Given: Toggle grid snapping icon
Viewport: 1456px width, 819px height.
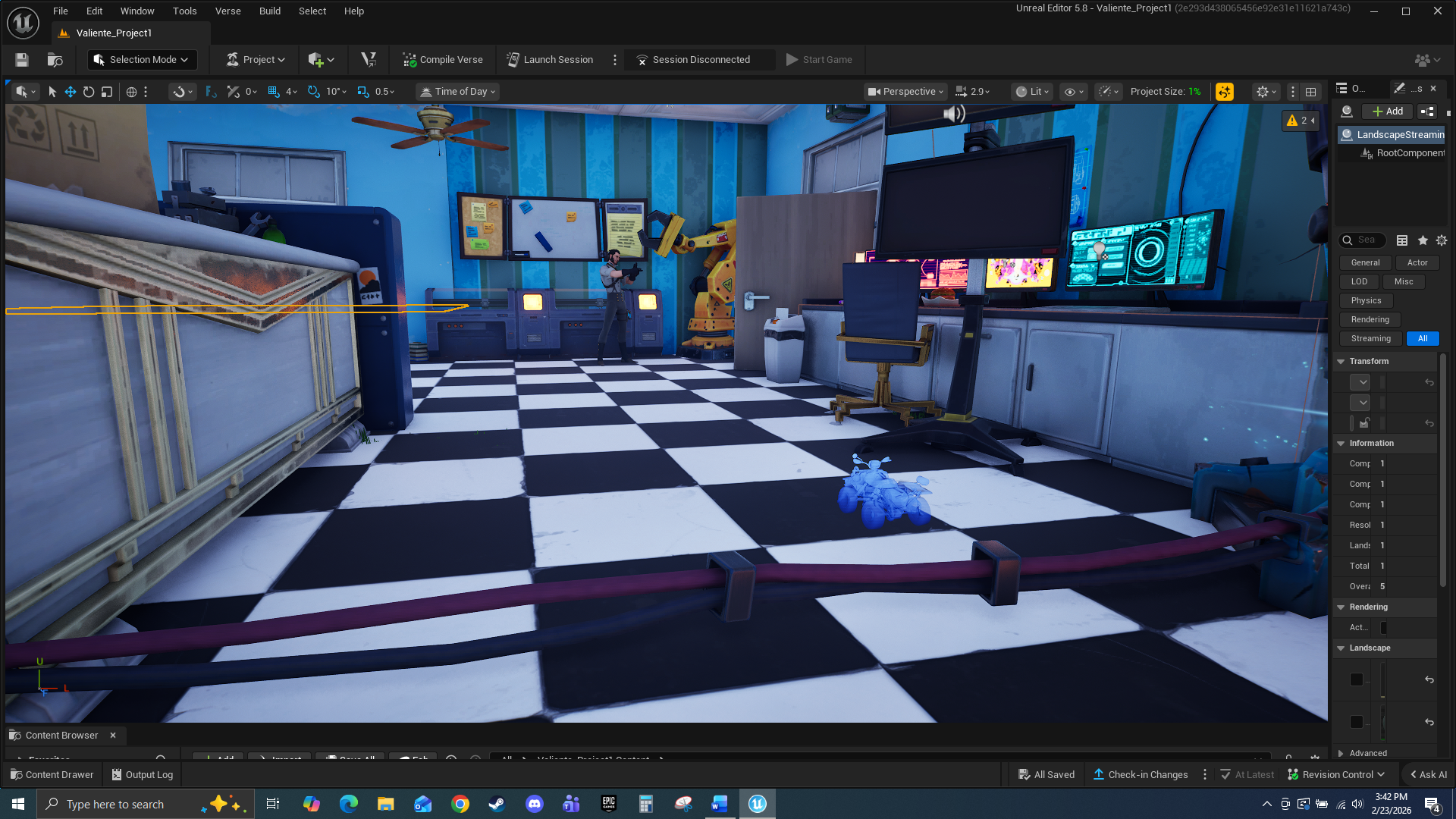Looking at the screenshot, I should 274,92.
